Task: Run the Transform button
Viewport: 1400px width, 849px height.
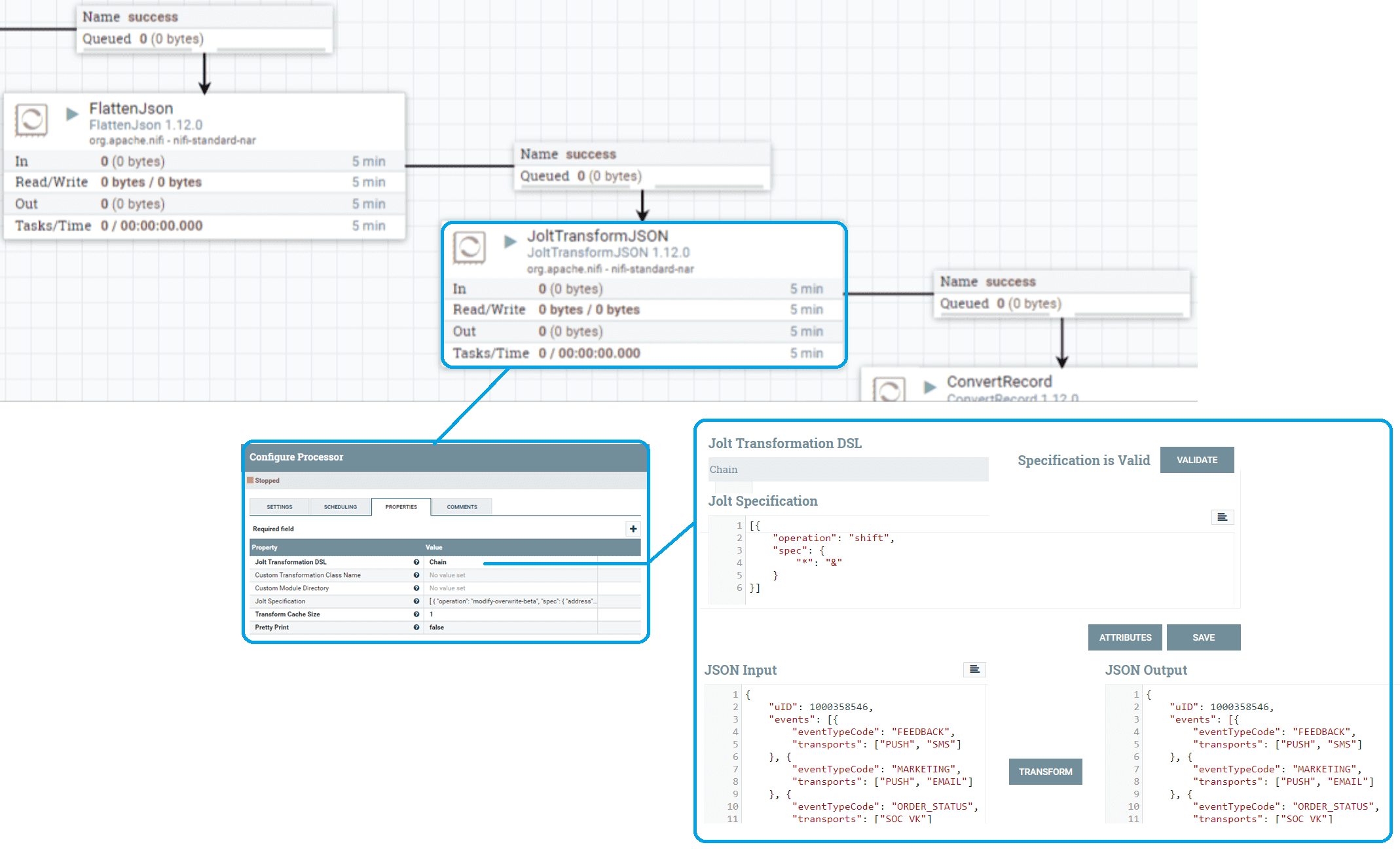Action: tap(1045, 772)
